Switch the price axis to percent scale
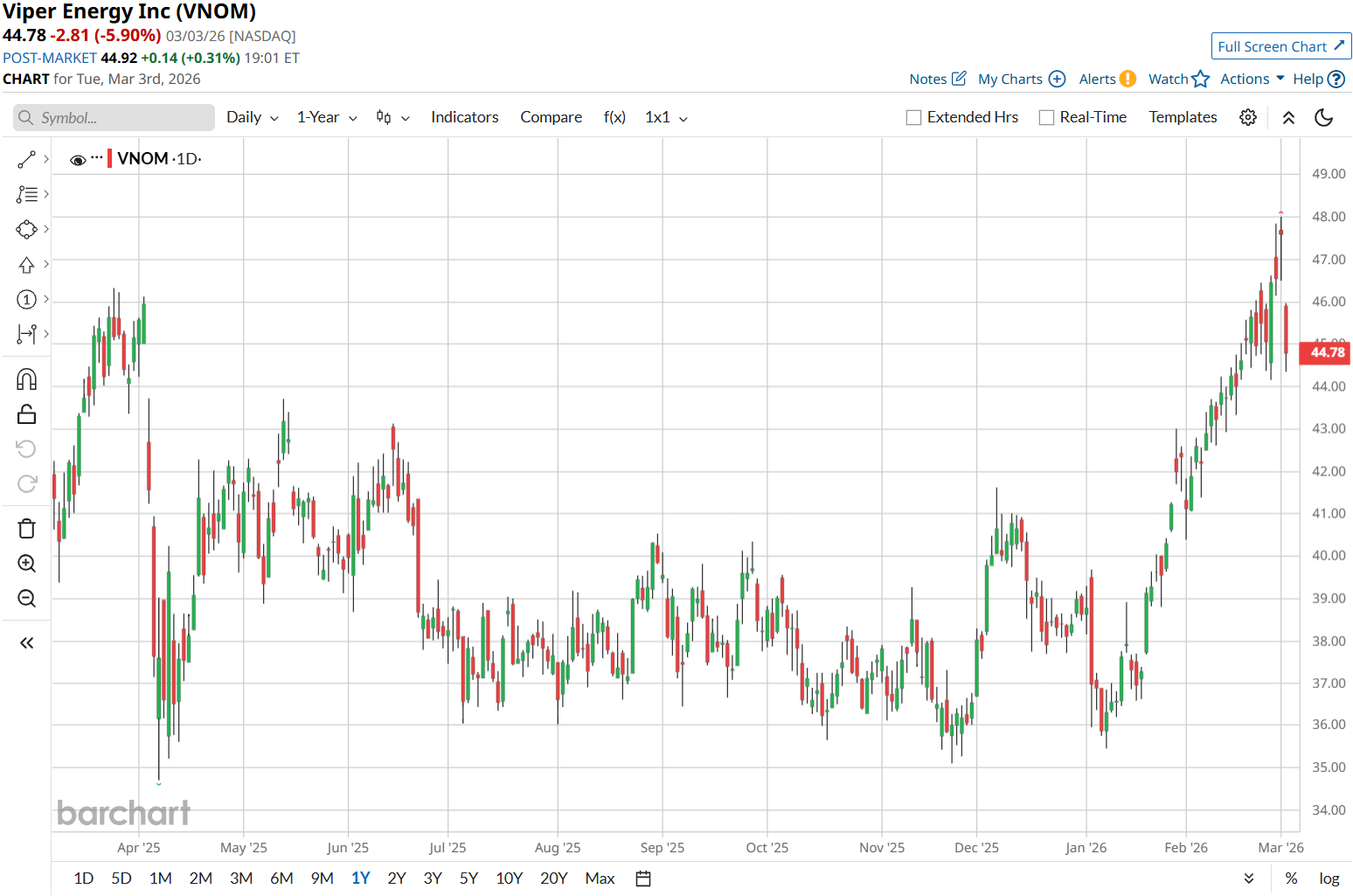 [x=1291, y=879]
